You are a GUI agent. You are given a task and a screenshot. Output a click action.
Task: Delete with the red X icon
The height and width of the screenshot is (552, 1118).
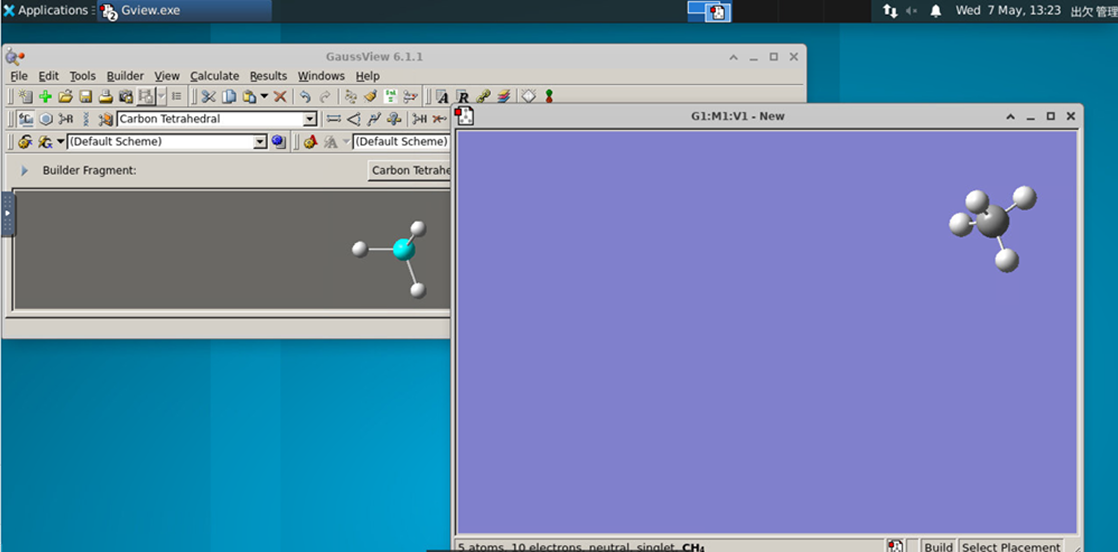pos(280,96)
